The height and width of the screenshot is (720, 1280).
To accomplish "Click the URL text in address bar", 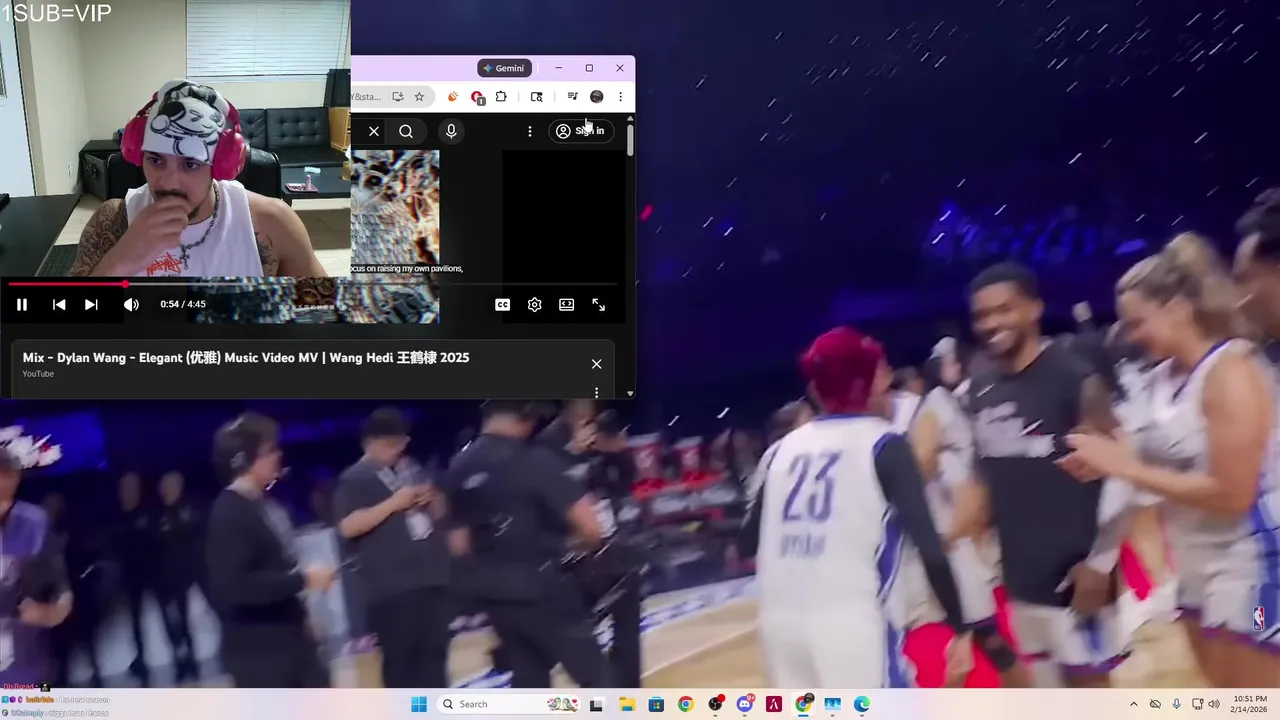I will click(366, 97).
